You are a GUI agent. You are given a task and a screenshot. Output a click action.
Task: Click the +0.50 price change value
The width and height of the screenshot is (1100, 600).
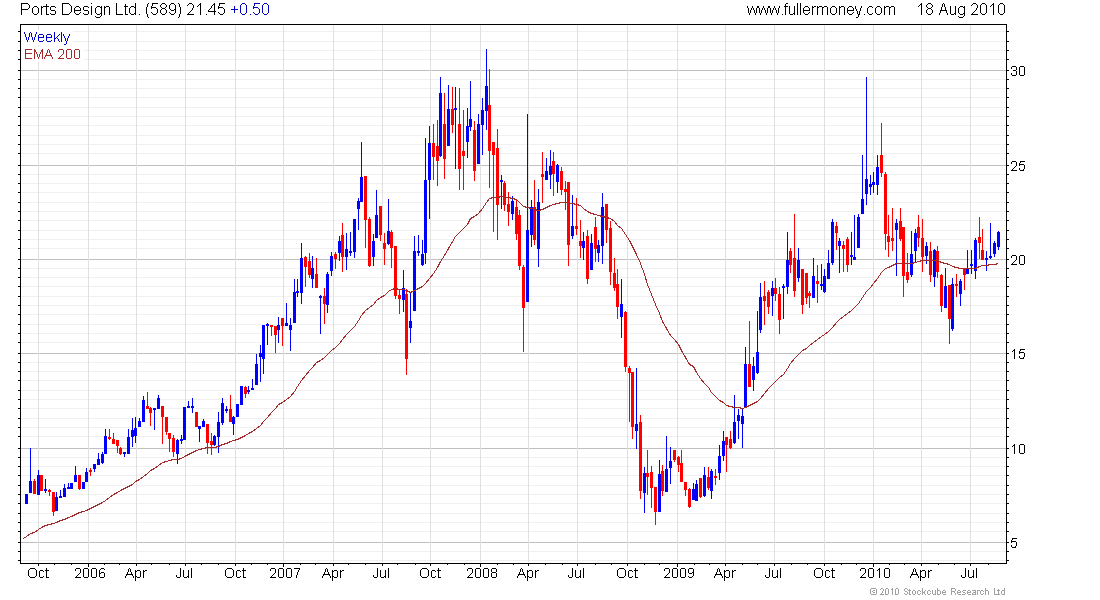[x=250, y=10]
